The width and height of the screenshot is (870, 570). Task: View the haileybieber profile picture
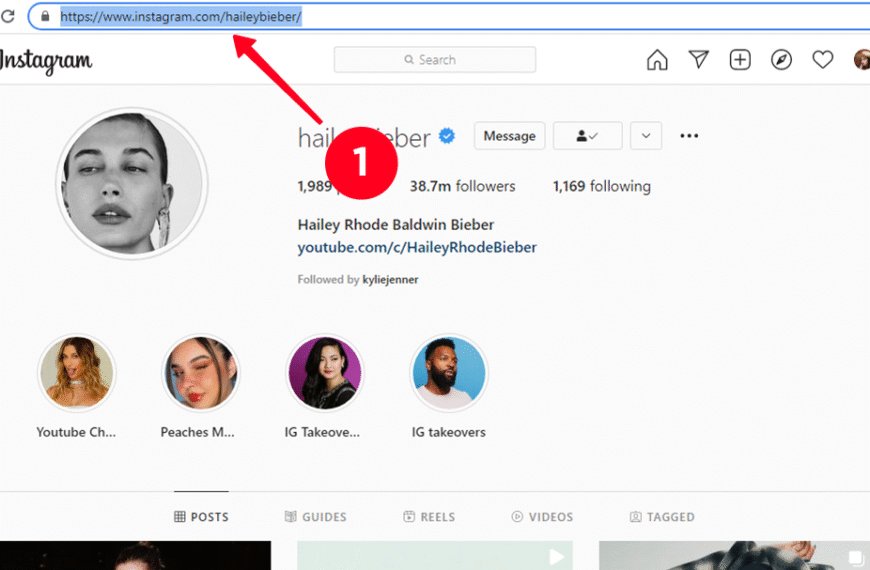coord(132,183)
